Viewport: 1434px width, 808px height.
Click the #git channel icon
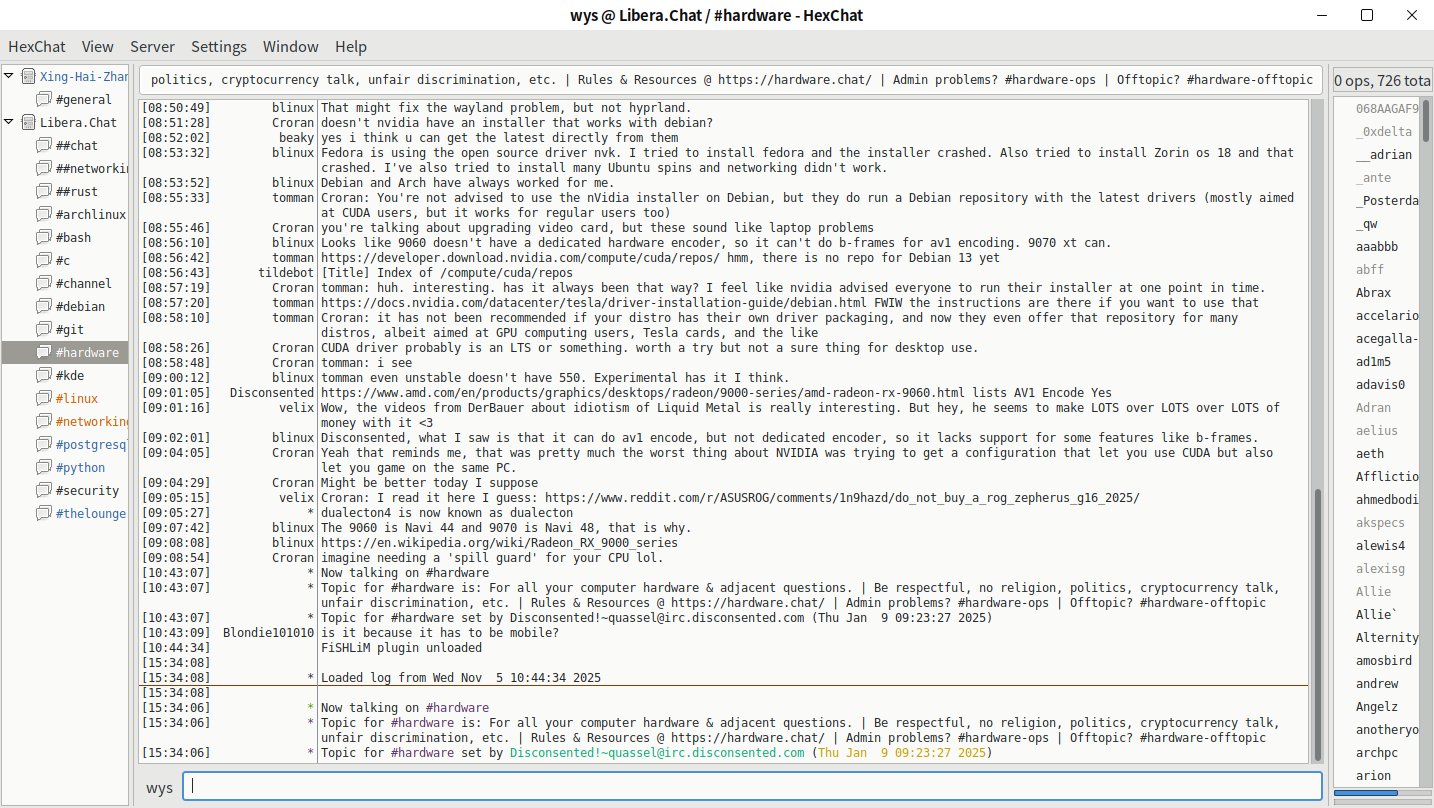point(44,329)
